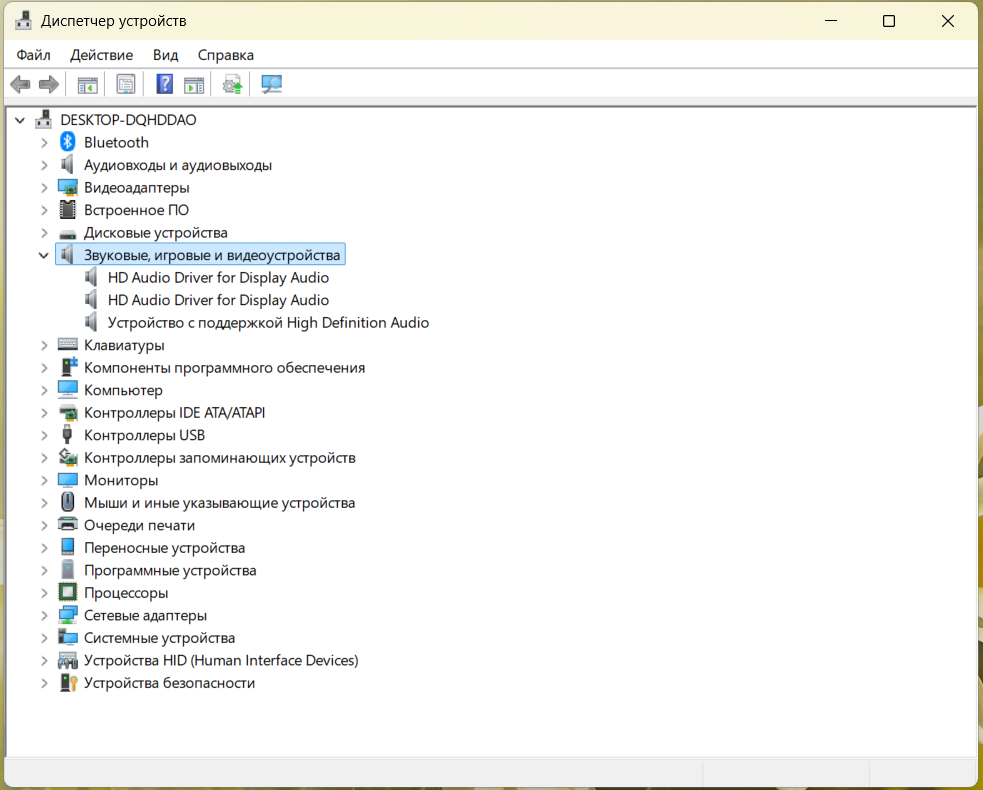Image resolution: width=983 pixels, height=790 pixels.
Task: Select Звуковые, игровые и видеоустройства label
Action: pyautogui.click(x=212, y=255)
